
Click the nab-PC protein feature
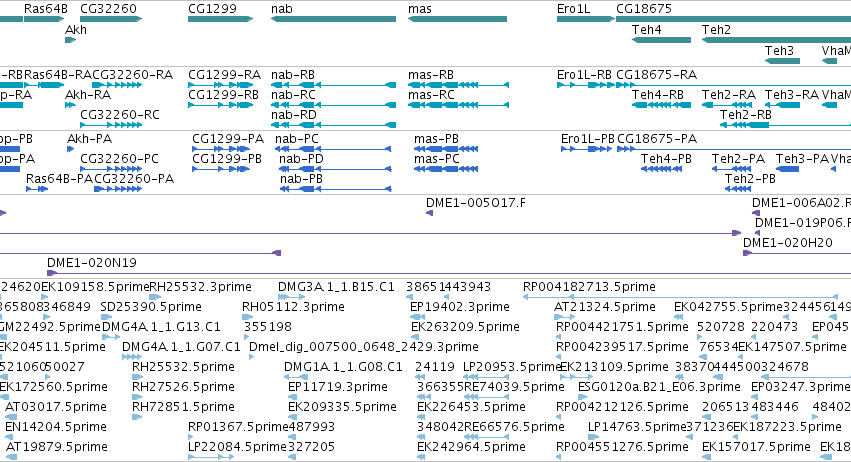[x=335, y=149]
